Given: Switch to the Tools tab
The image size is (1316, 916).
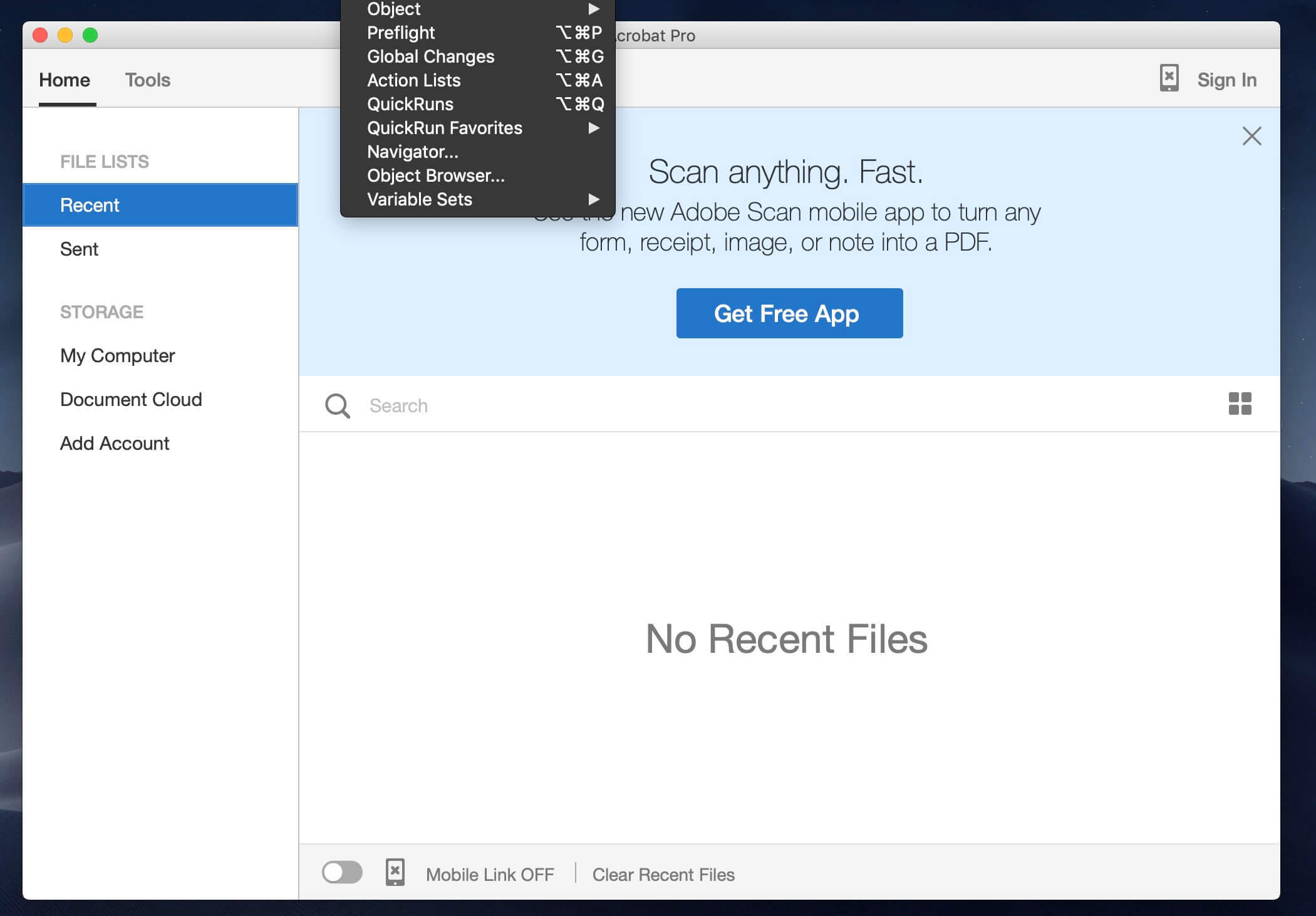Looking at the screenshot, I should pyautogui.click(x=148, y=80).
